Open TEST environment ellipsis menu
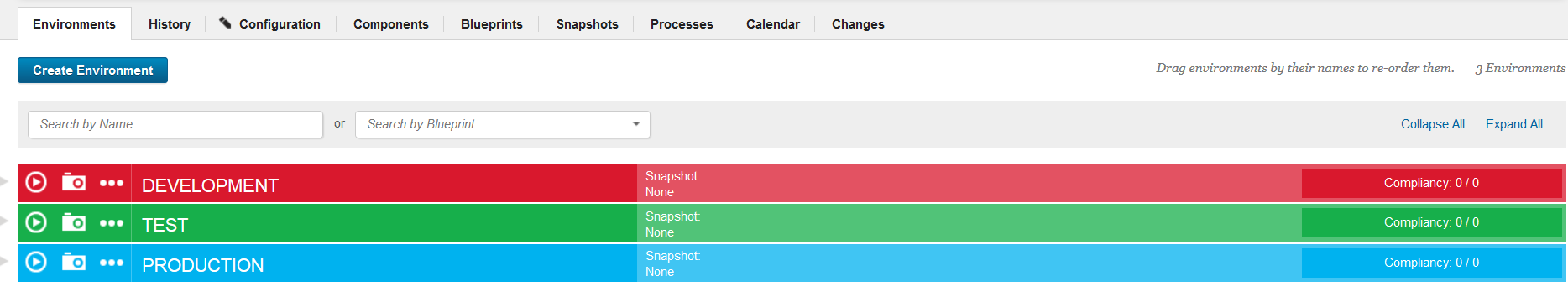Screen dimensions: 1568x302 112,223
